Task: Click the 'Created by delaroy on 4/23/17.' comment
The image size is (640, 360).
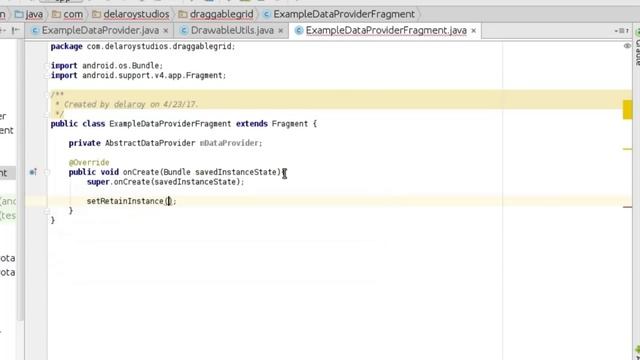Action: point(131,104)
